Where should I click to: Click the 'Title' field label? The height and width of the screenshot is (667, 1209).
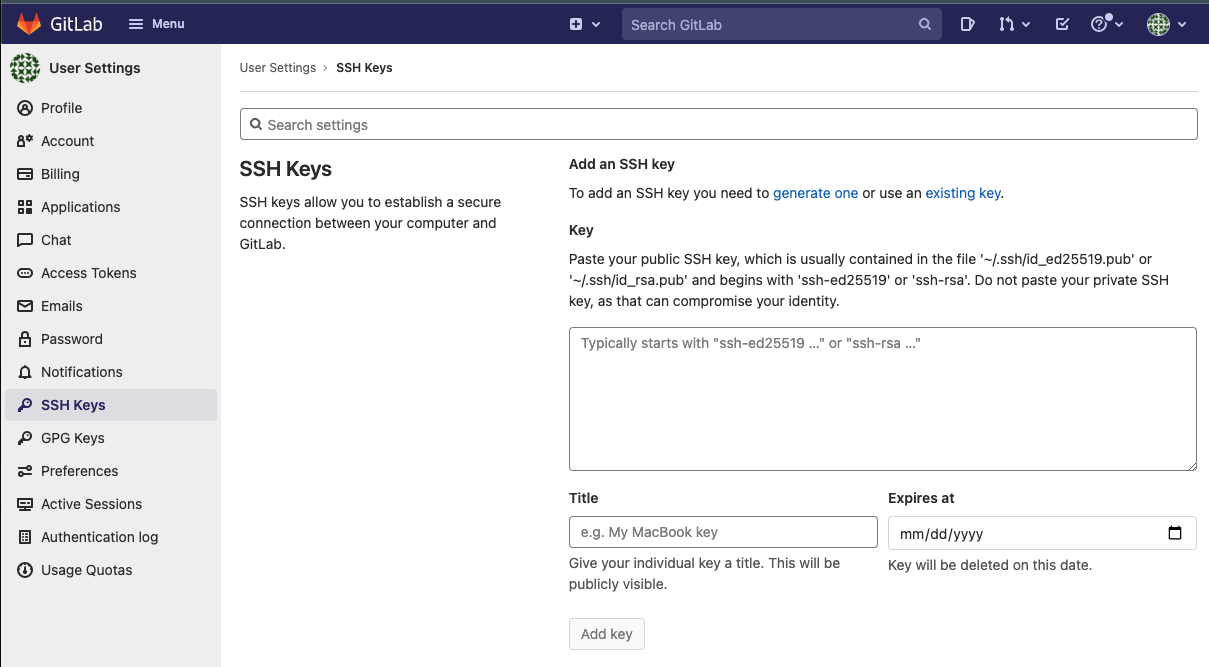click(x=584, y=498)
